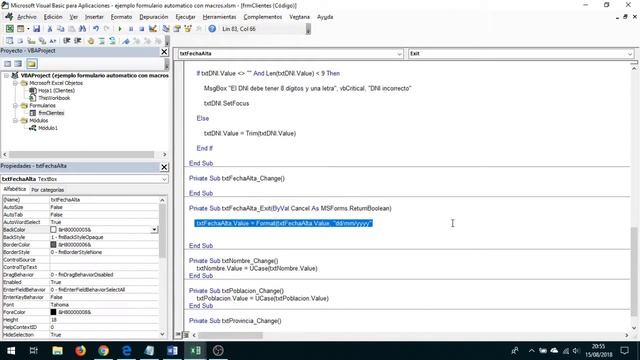Select the Alfabética tab in Properties
Screen dimensions: 640x360
tap(15, 189)
